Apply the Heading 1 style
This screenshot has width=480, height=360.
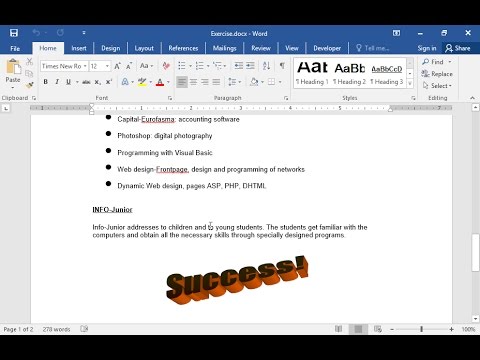312,73
